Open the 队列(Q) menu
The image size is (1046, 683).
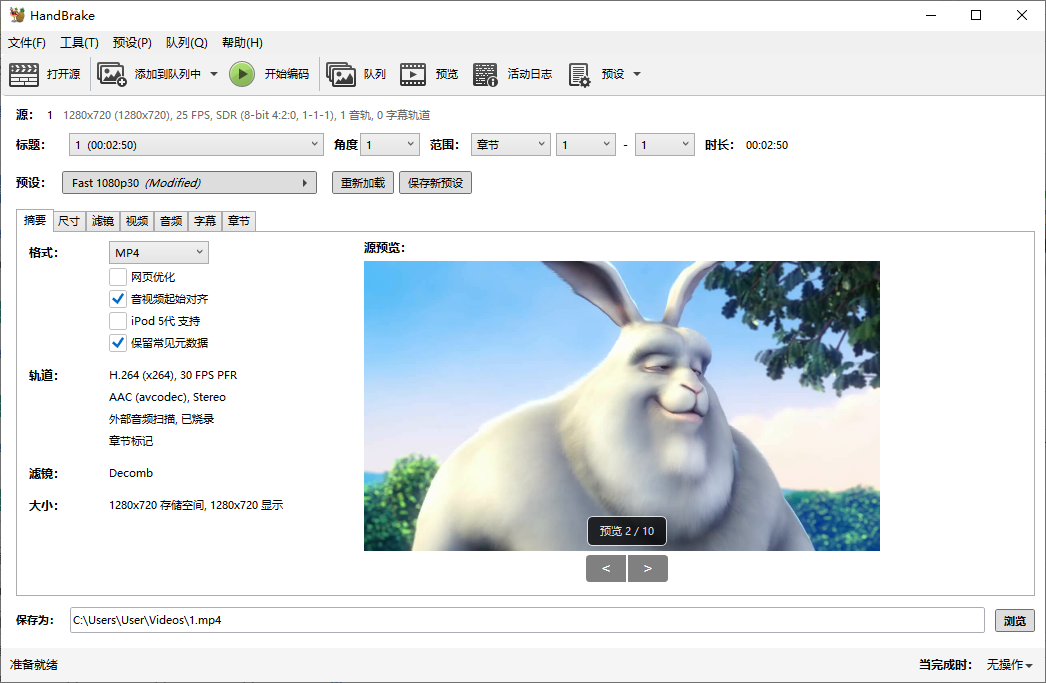(x=187, y=43)
